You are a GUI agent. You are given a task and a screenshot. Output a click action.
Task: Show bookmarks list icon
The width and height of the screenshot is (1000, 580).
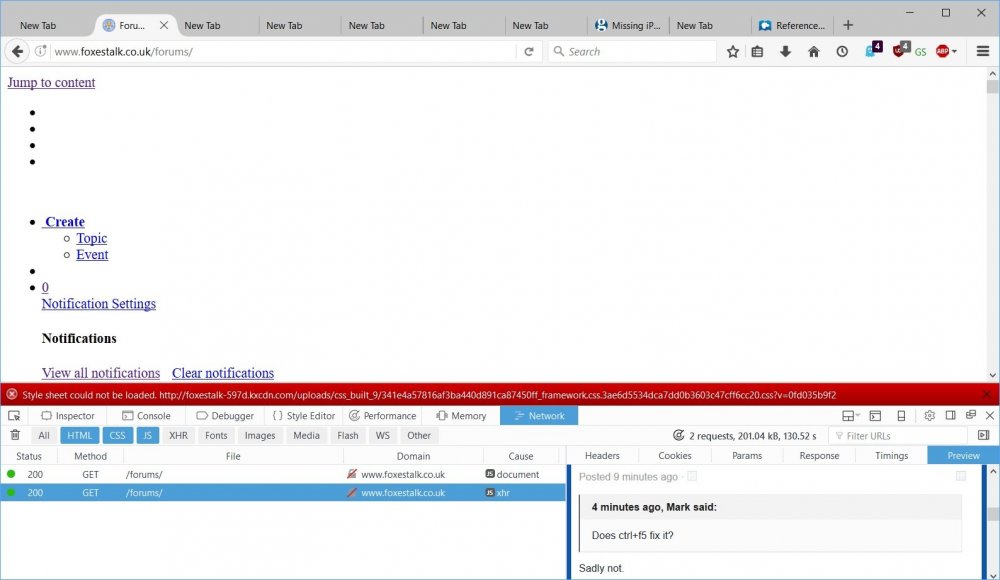757,52
